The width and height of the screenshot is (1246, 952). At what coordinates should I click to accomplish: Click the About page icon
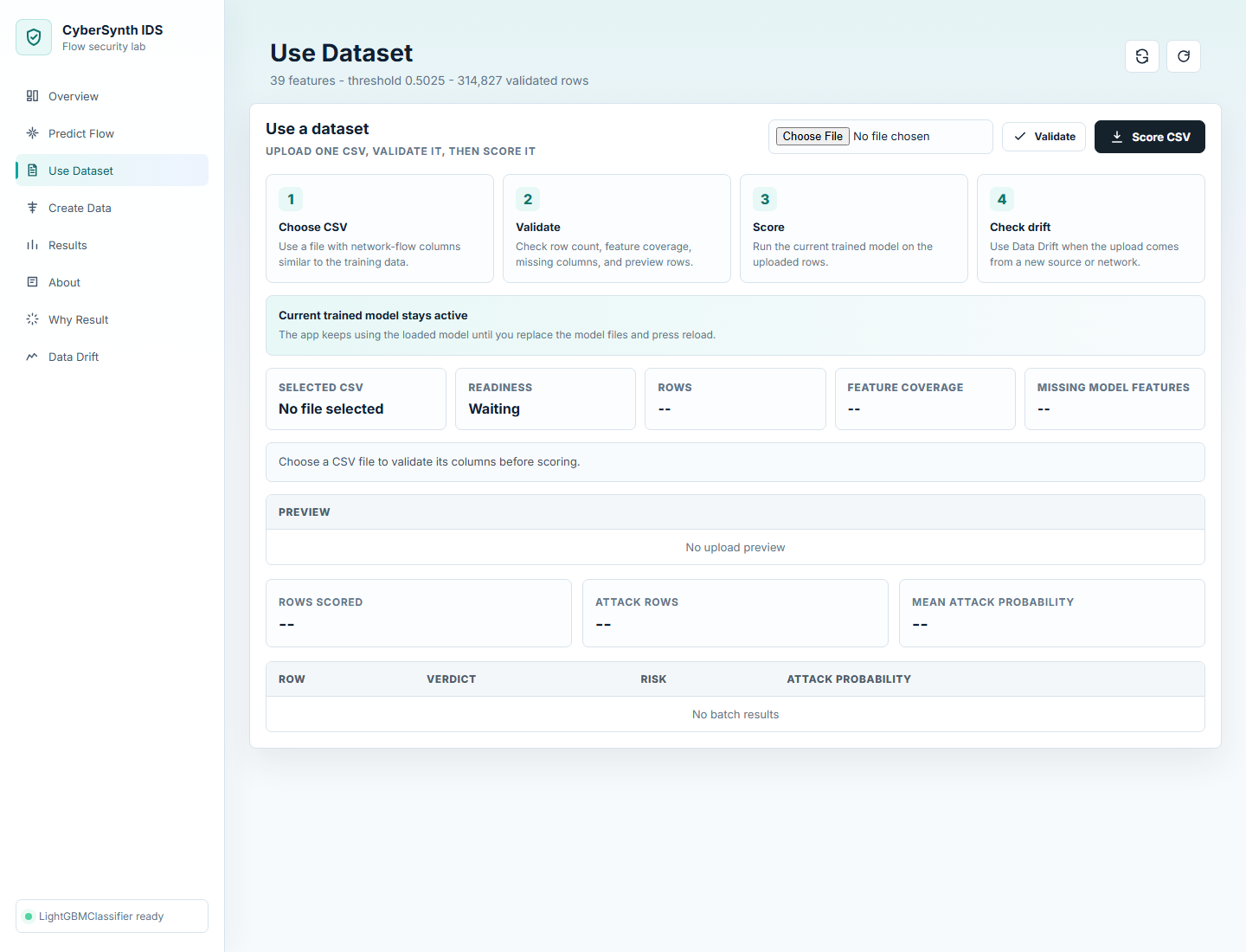pyautogui.click(x=32, y=282)
